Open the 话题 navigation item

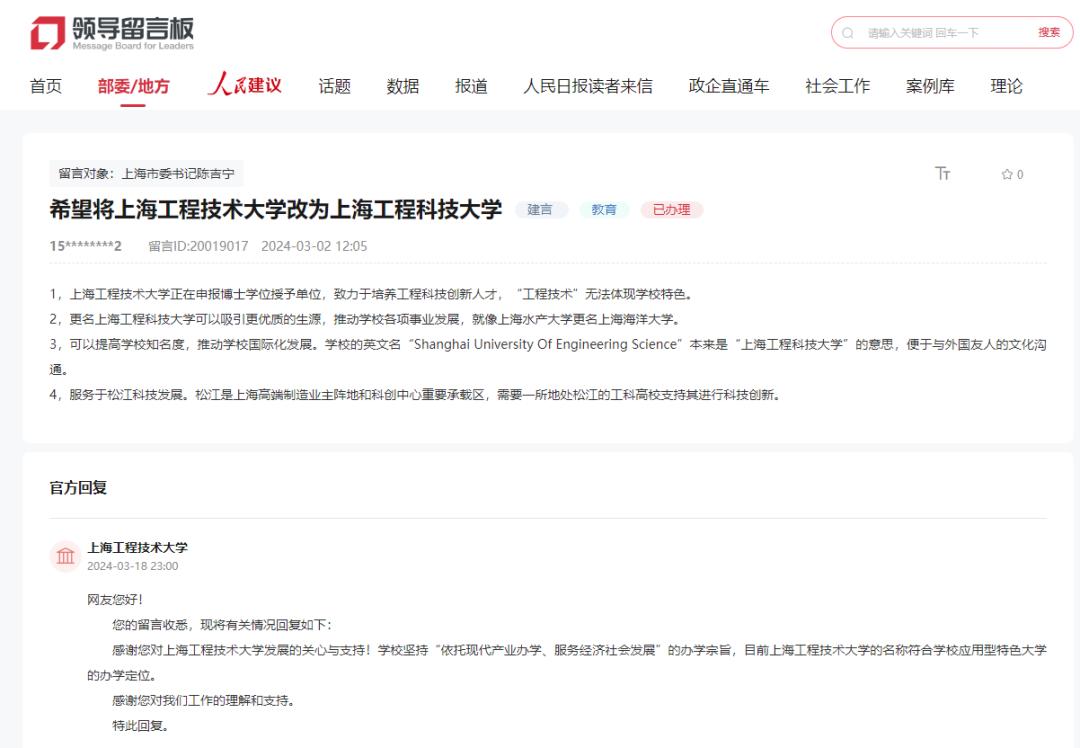click(334, 86)
